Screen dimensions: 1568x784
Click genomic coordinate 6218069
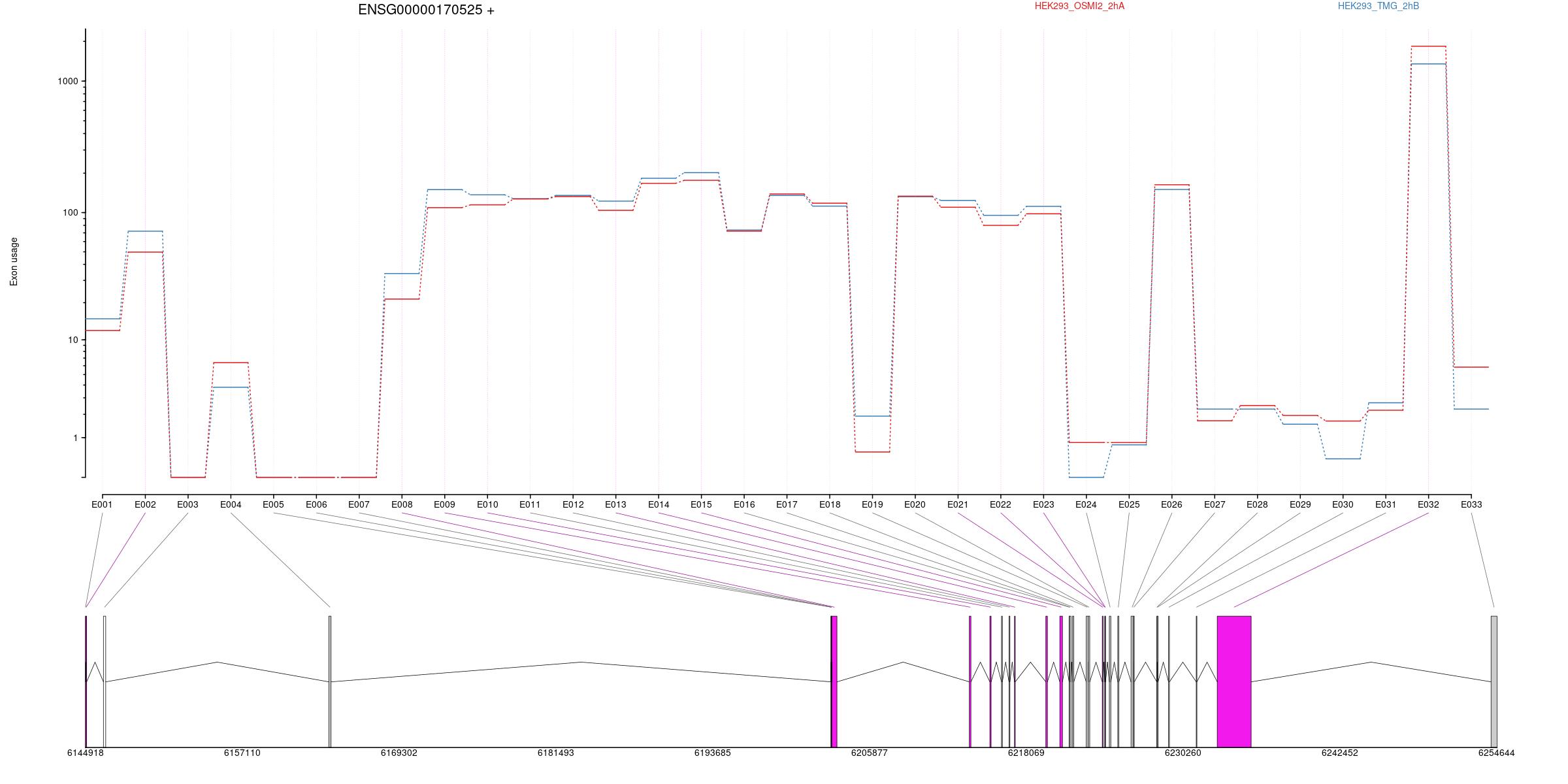click(1026, 753)
